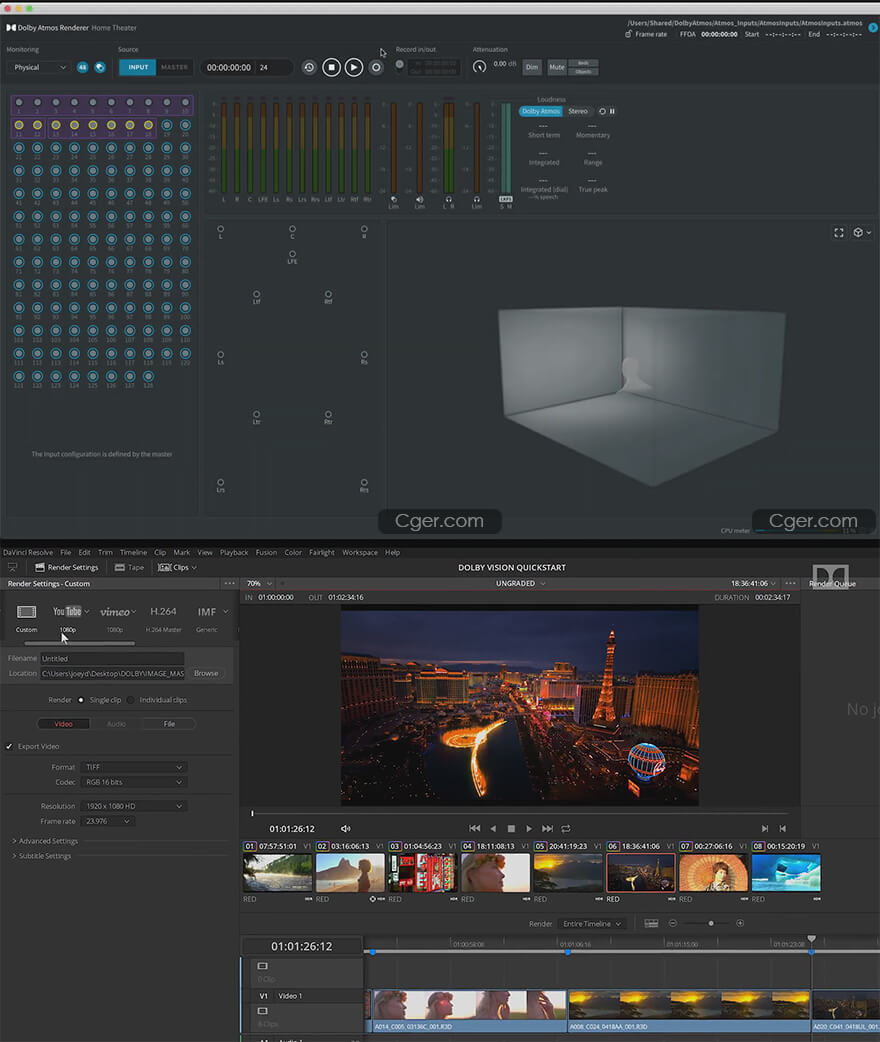Switch loudness to Dolby Atmos
Screen dimensions: 880x1042
tap(540, 111)
